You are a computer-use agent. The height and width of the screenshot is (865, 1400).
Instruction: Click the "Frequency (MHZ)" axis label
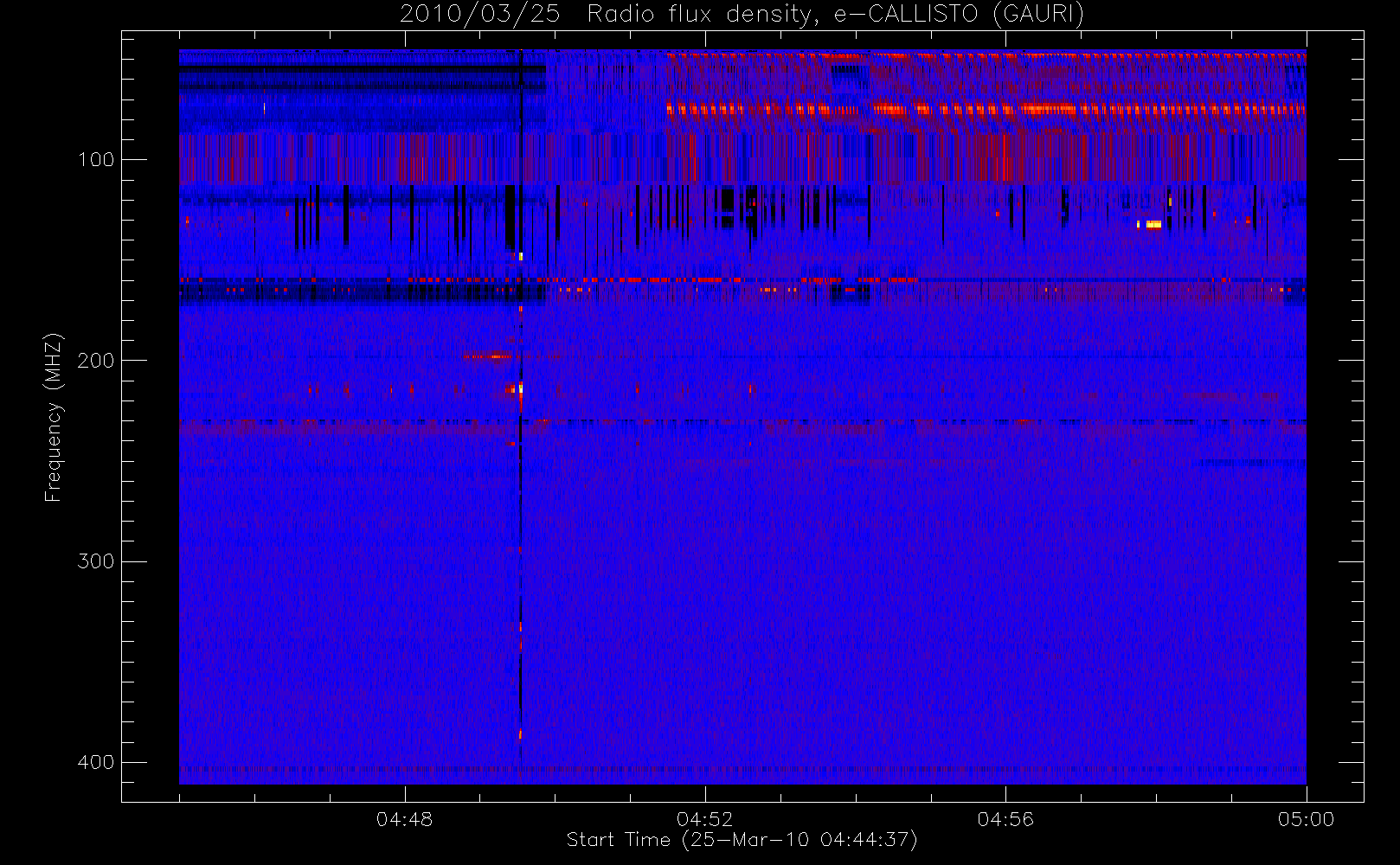54,417
